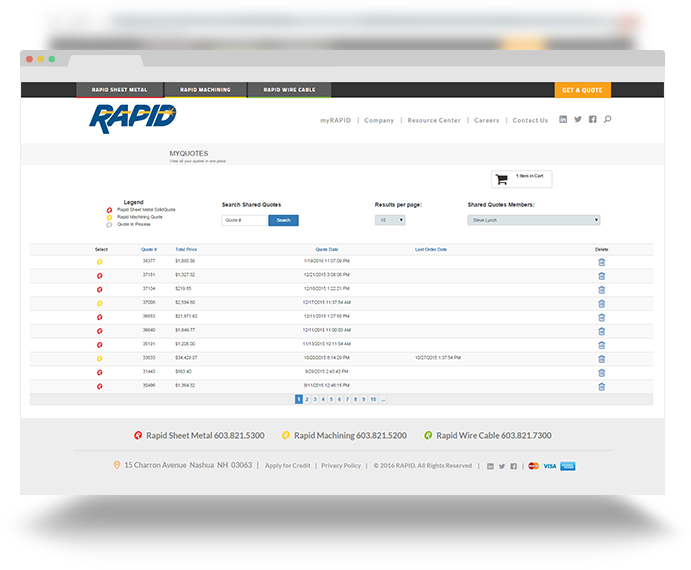Open the shopping cart icon
The image size is (691, 570).
coord(502,179)
